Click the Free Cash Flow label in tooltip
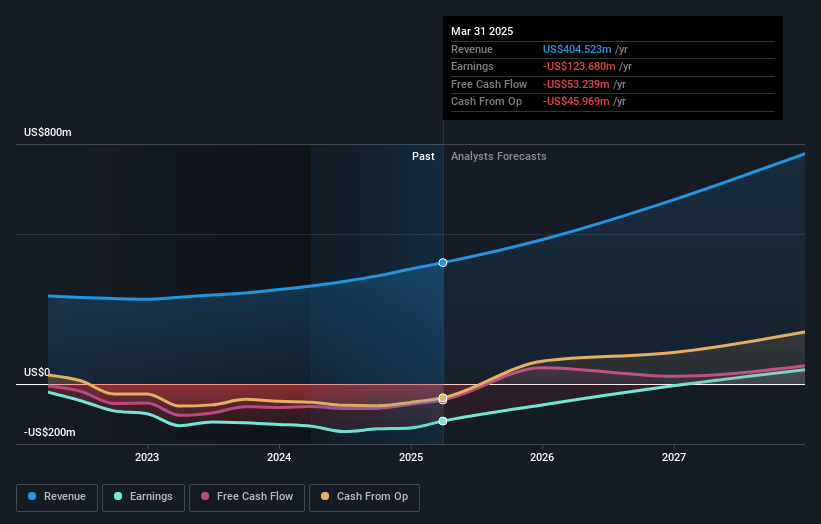Viewport: 821px width, 524px height. click(x=489, y=84)
